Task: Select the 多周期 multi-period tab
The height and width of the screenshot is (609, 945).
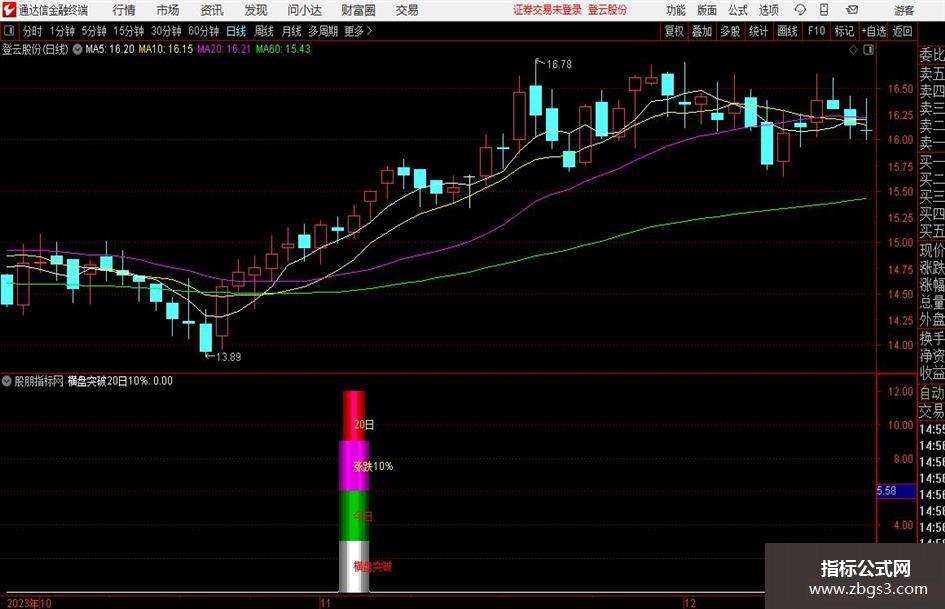Action: tap(323, 31)
